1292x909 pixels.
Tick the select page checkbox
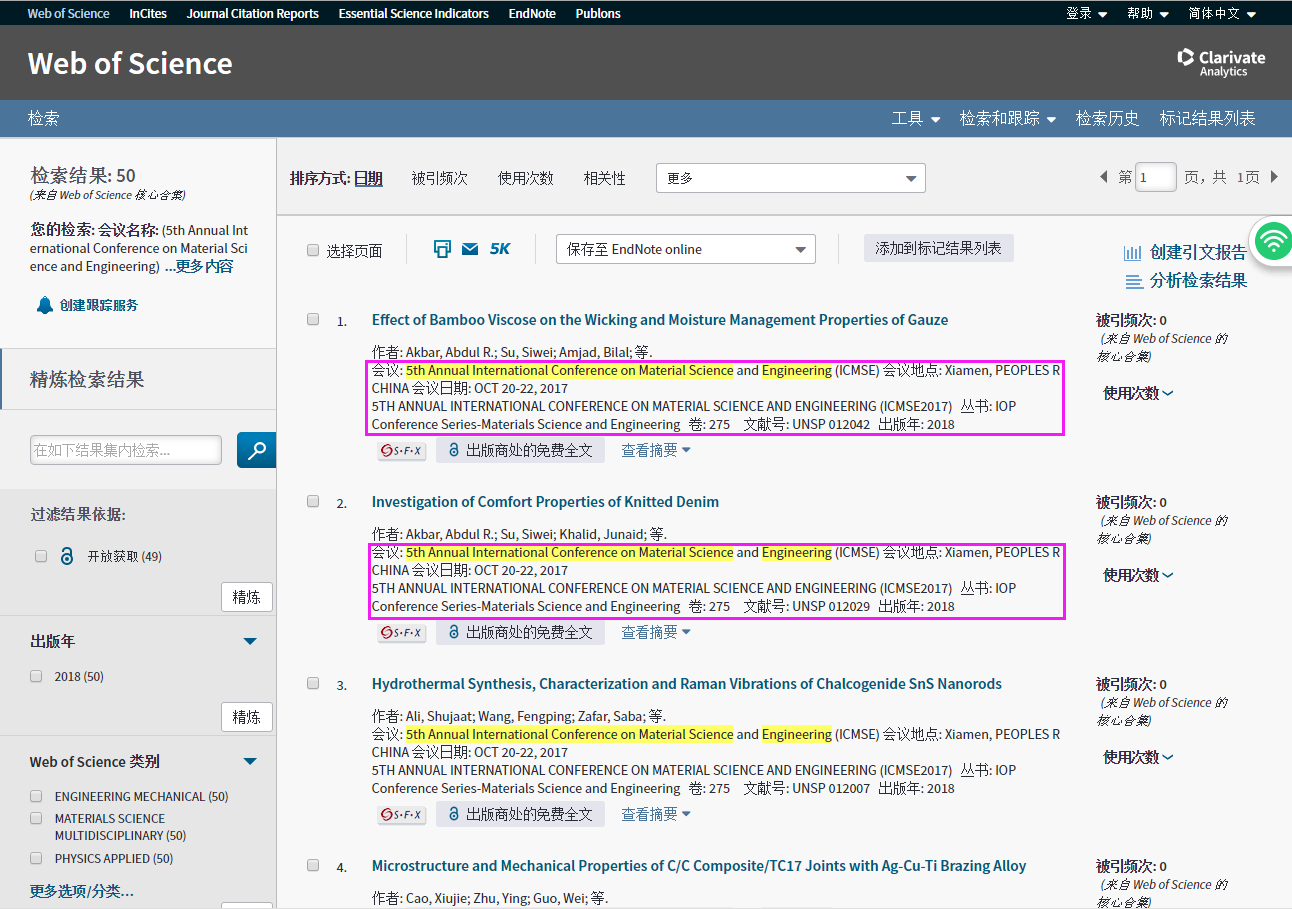point(313,250)
